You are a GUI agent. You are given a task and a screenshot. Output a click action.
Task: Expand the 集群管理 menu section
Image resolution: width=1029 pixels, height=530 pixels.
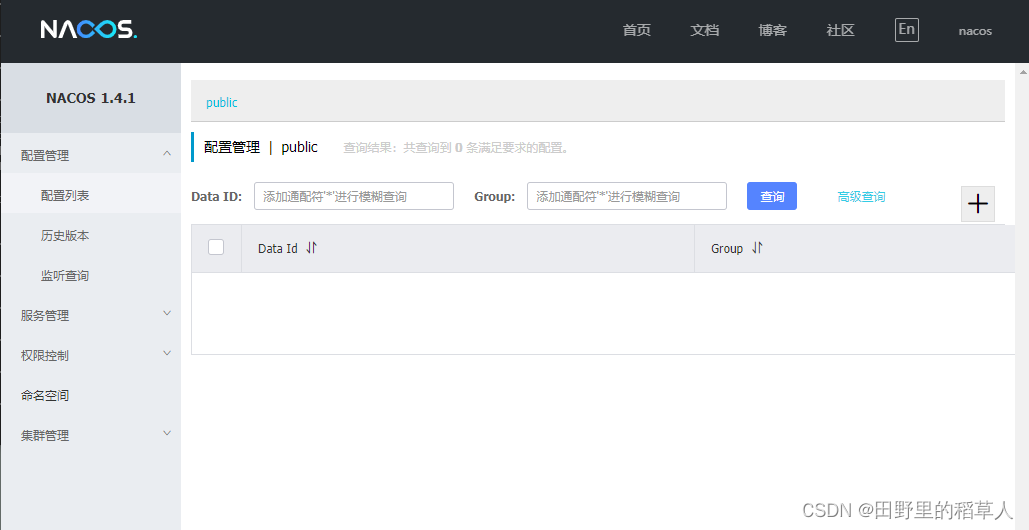[91, 435]
